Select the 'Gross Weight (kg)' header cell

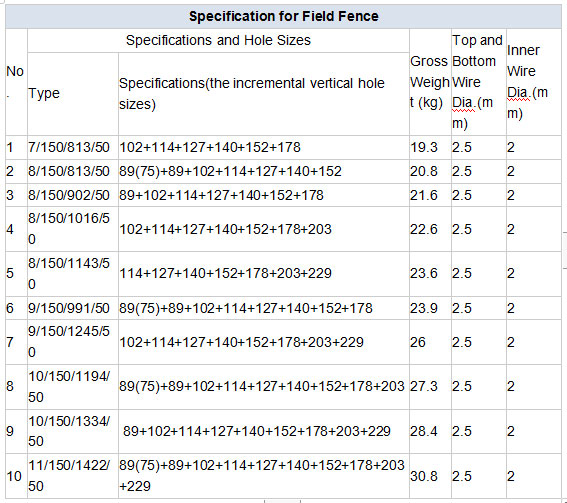click(430, 82)
